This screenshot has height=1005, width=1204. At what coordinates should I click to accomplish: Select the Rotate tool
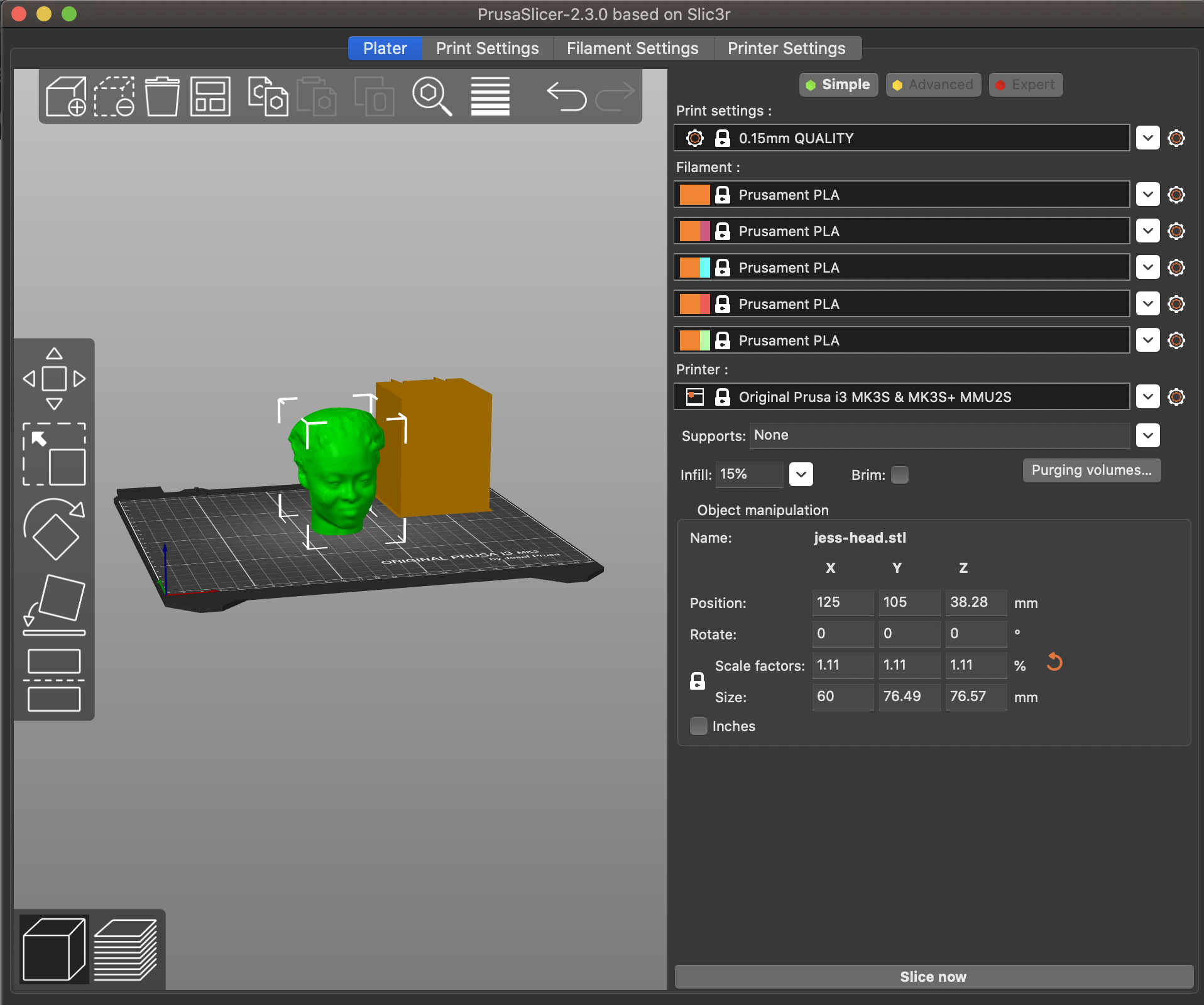[54, 529]
